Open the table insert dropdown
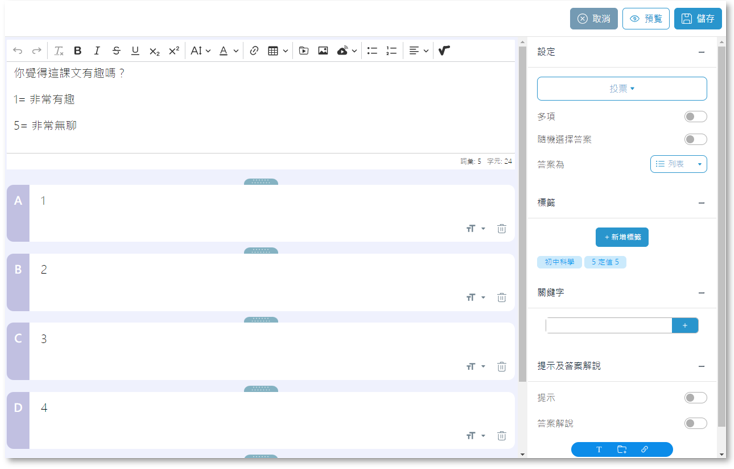Screen dimensions: 734x469 click(277, 51)
